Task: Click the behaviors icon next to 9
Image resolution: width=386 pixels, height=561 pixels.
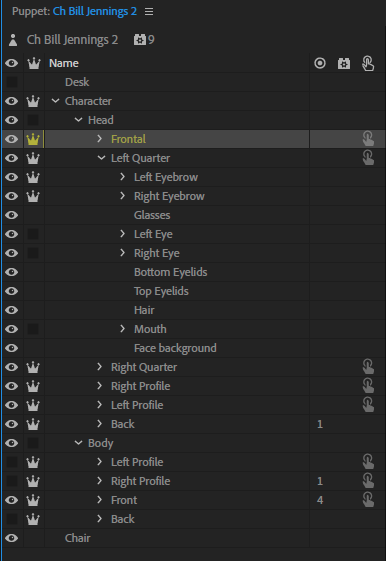Action: pyautogui.click(x=140, y=40)
